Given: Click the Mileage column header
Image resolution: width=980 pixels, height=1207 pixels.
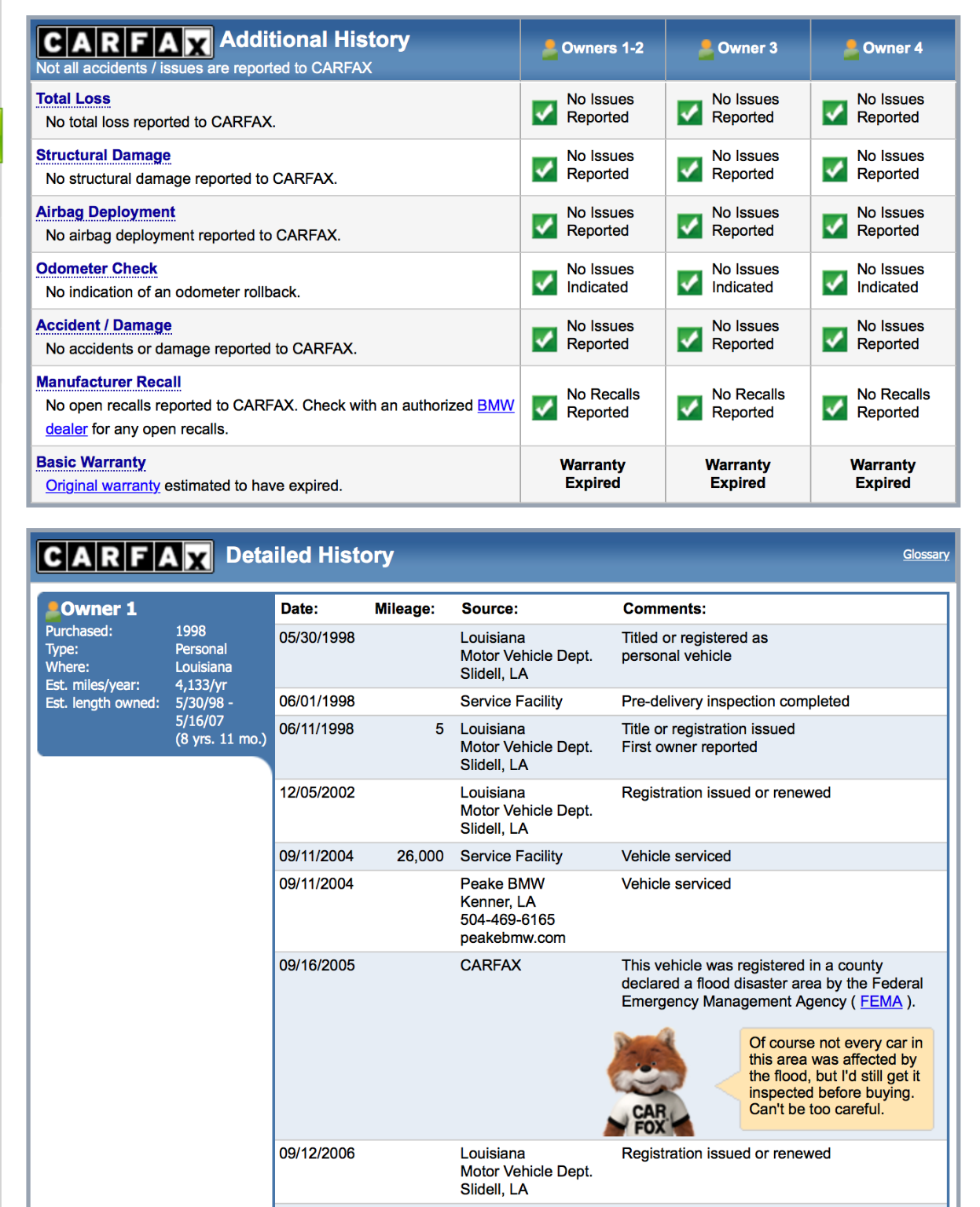Looking at the screenshot, I should point(405,609).
